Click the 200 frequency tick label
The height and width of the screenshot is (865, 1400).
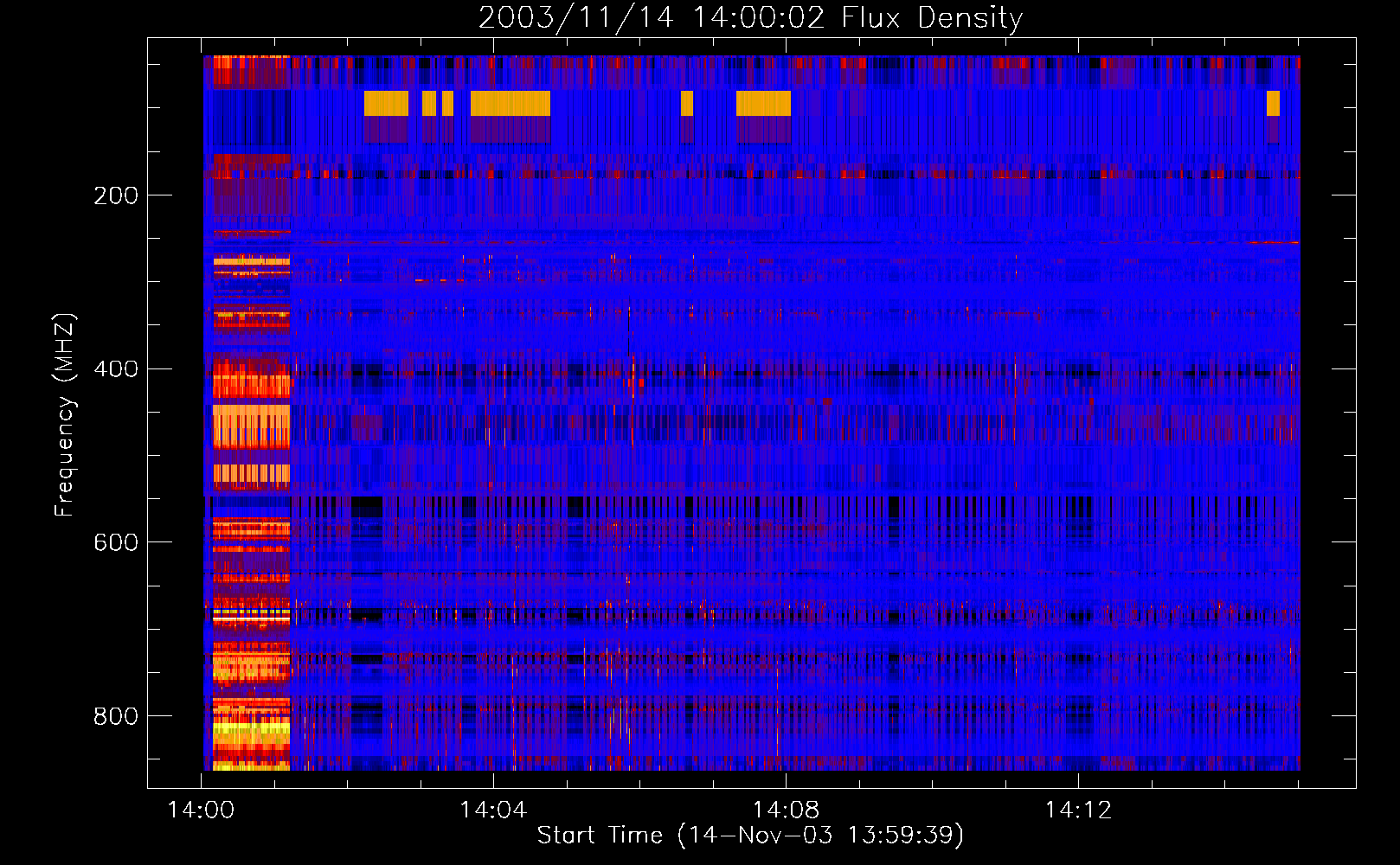(116, 195)
